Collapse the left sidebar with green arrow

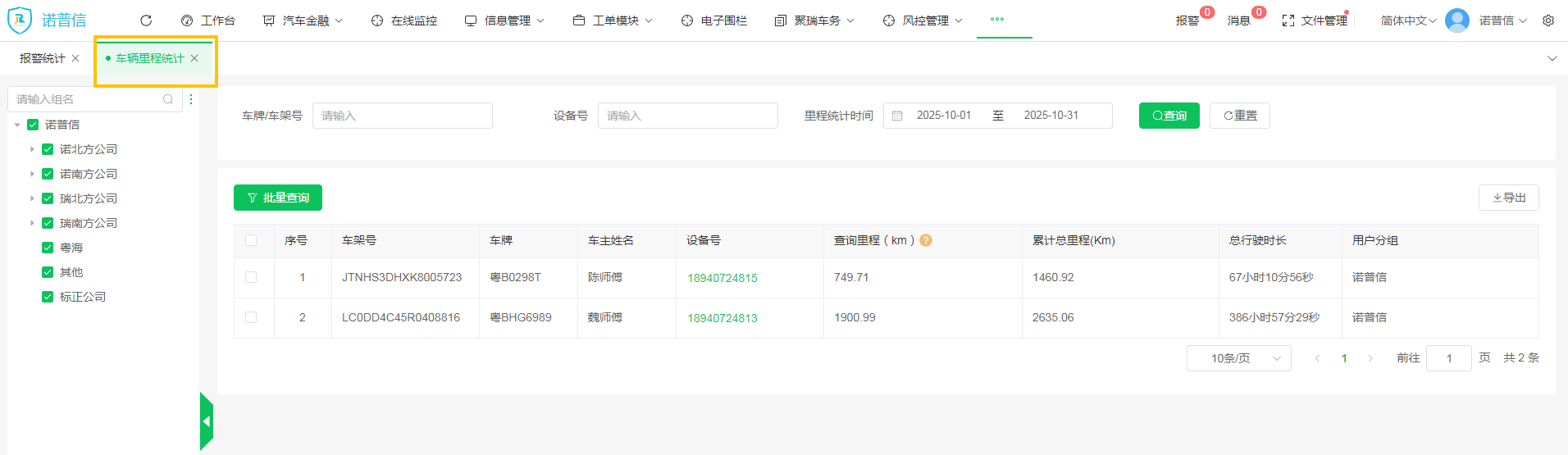pyautogui.click(x=207, y=421)
